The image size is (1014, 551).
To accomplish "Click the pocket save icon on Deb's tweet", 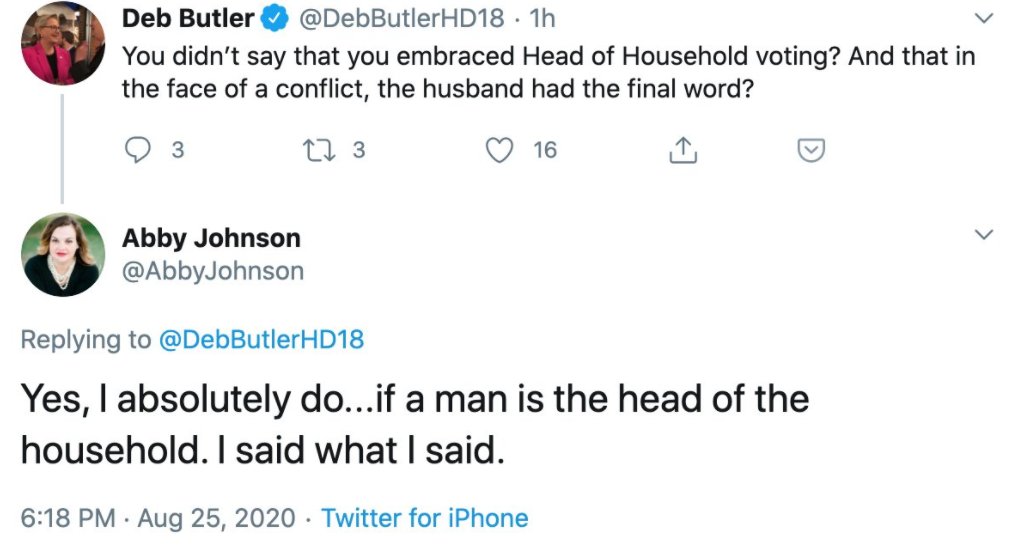I will point(810,150).
